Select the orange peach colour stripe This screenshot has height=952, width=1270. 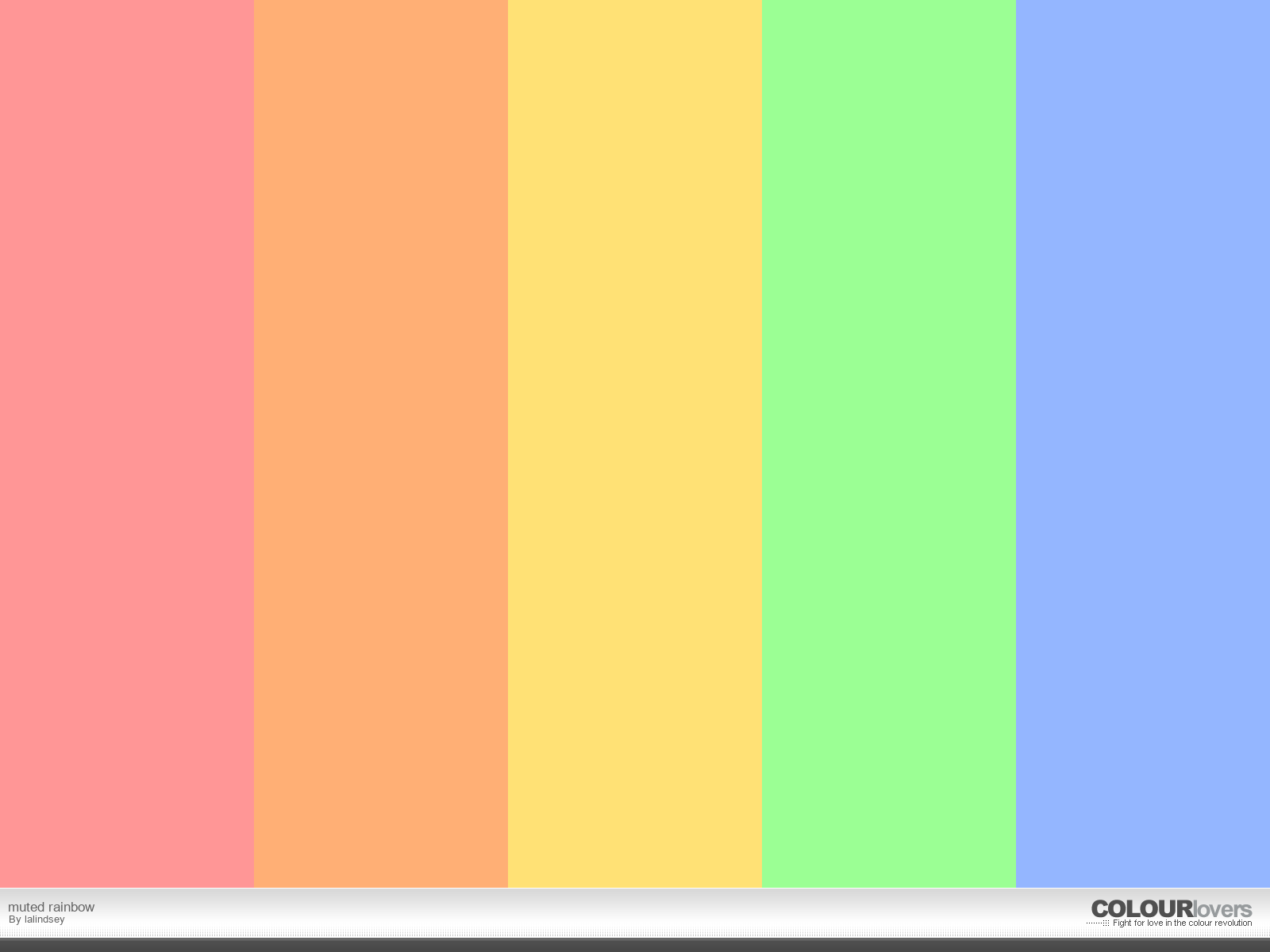tap(381, 444)
